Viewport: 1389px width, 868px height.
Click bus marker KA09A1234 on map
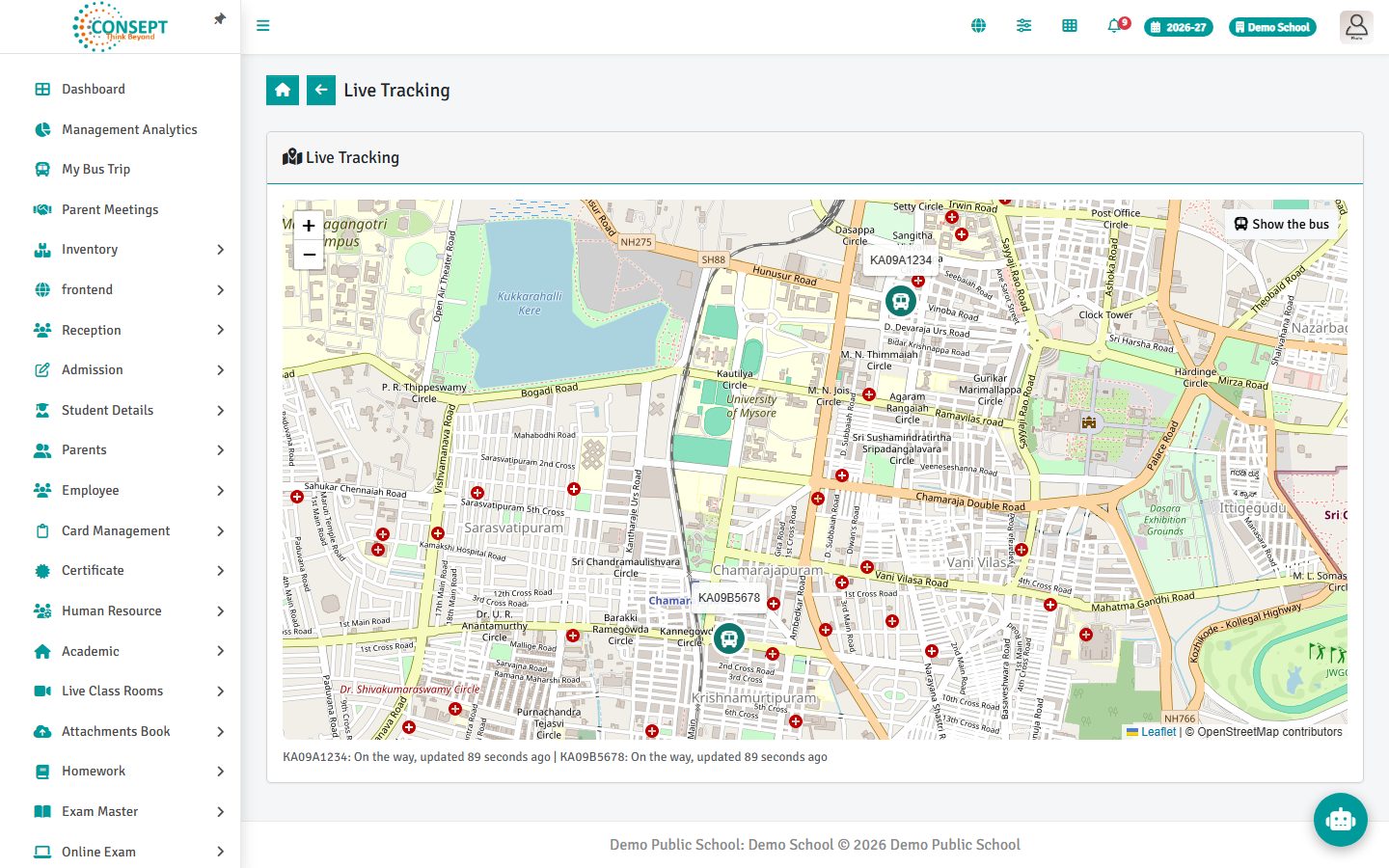click(x=900, y=301)
